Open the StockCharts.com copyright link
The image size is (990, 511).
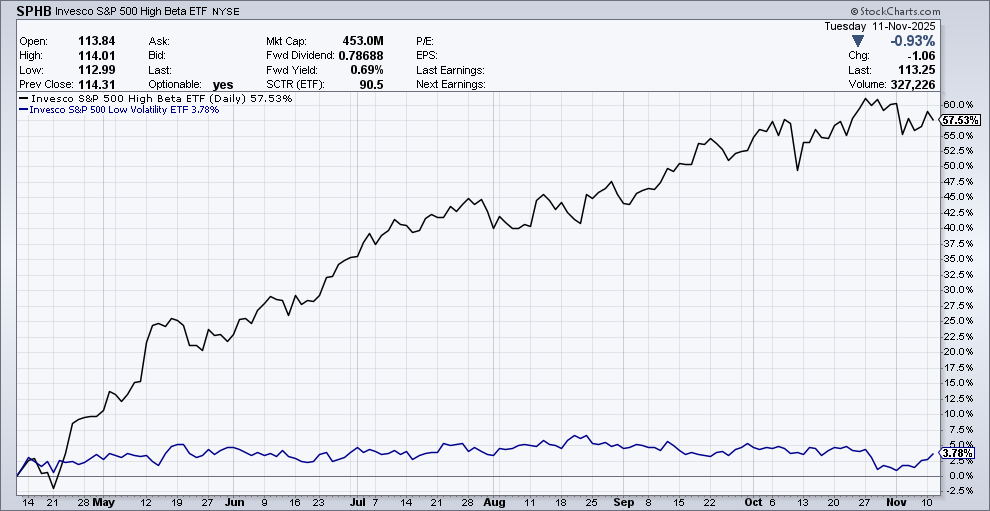895,11
